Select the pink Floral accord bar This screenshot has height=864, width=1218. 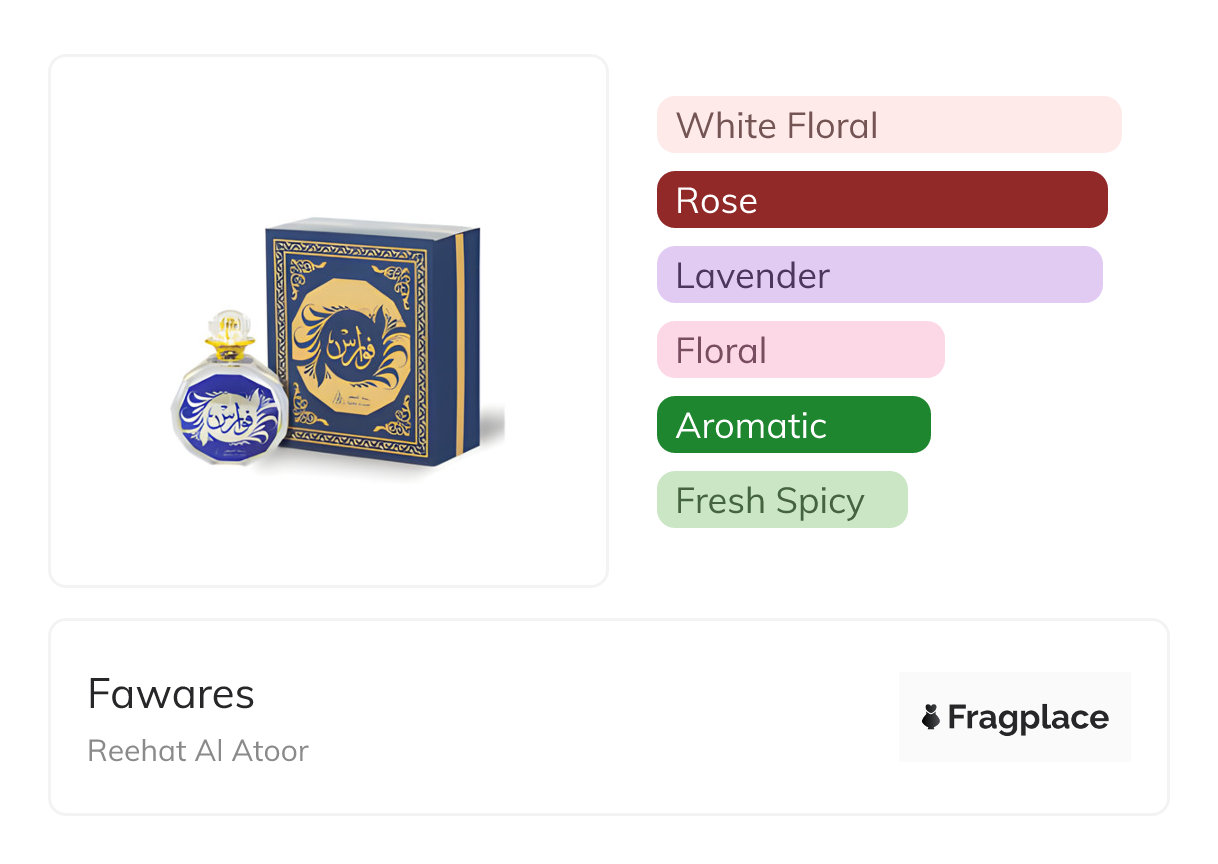800,350
